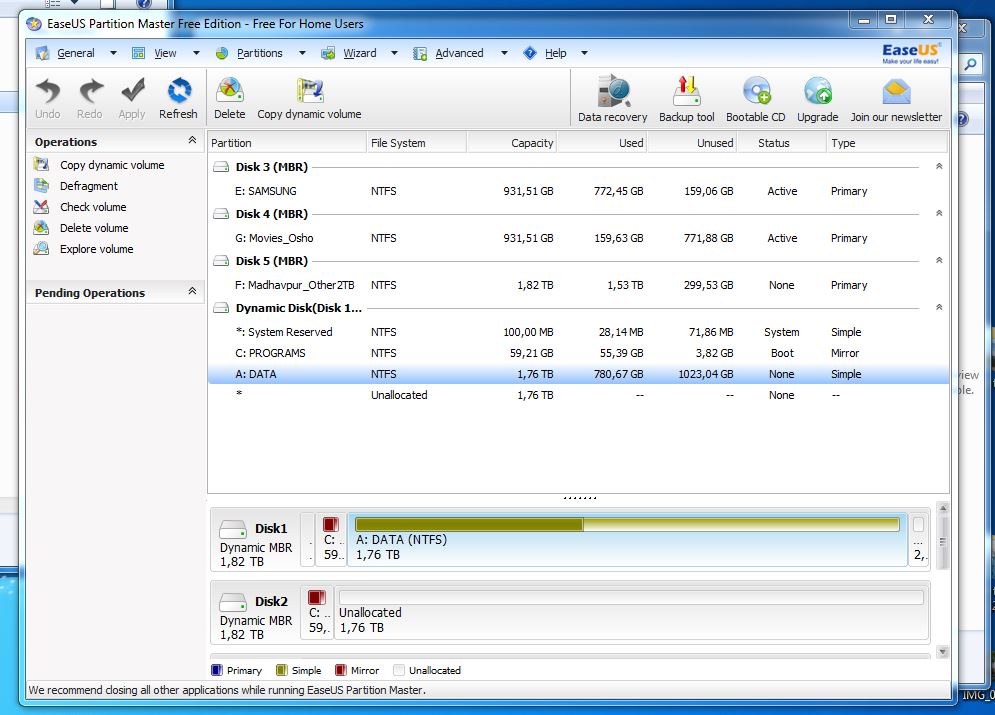Expand the Advanced menu dropdown arrow
The width and height of the screenshot is (995, 715).
tap(504, 53)
